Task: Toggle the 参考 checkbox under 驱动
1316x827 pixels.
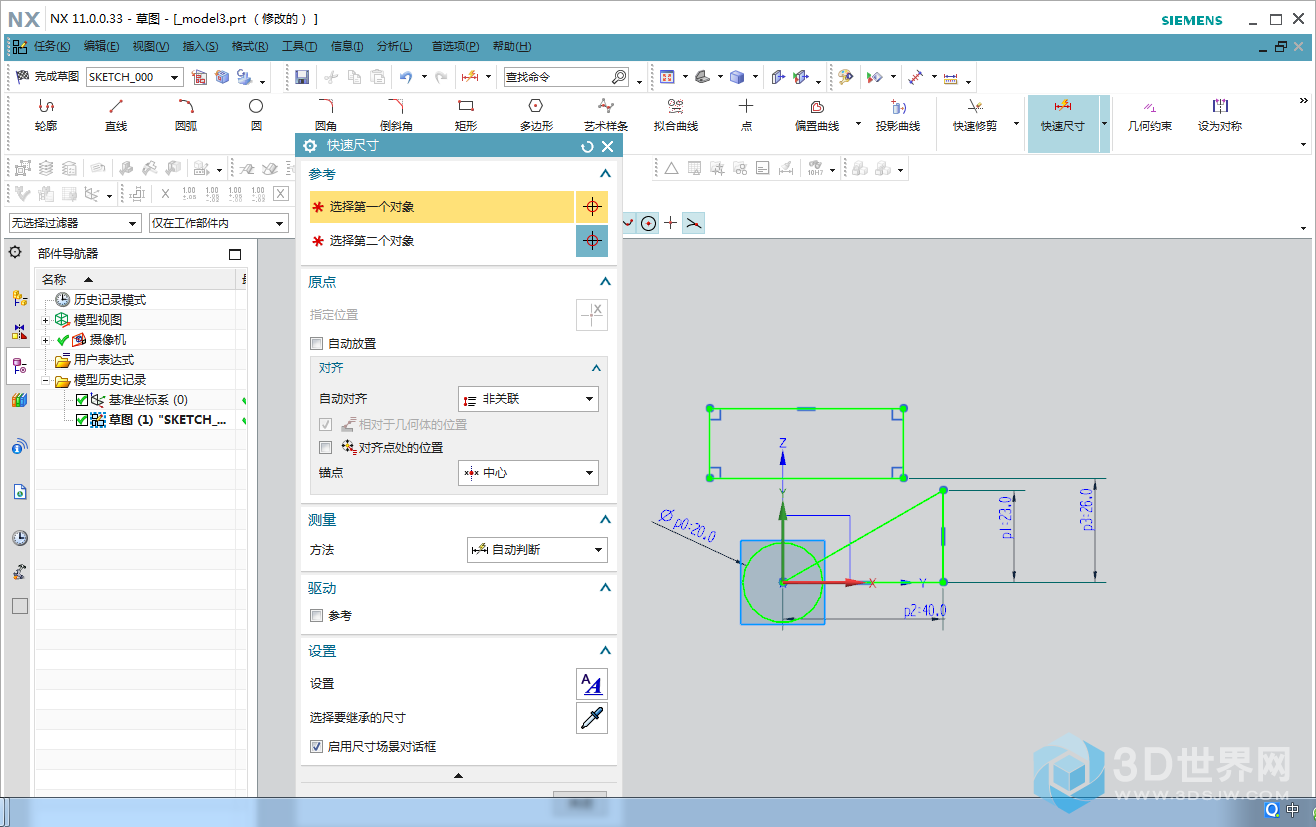Action: click(x=316, y=616)
